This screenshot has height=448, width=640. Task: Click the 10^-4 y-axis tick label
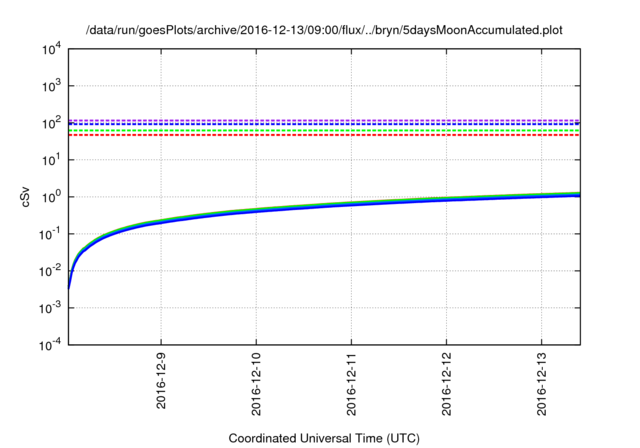point(50,345)
